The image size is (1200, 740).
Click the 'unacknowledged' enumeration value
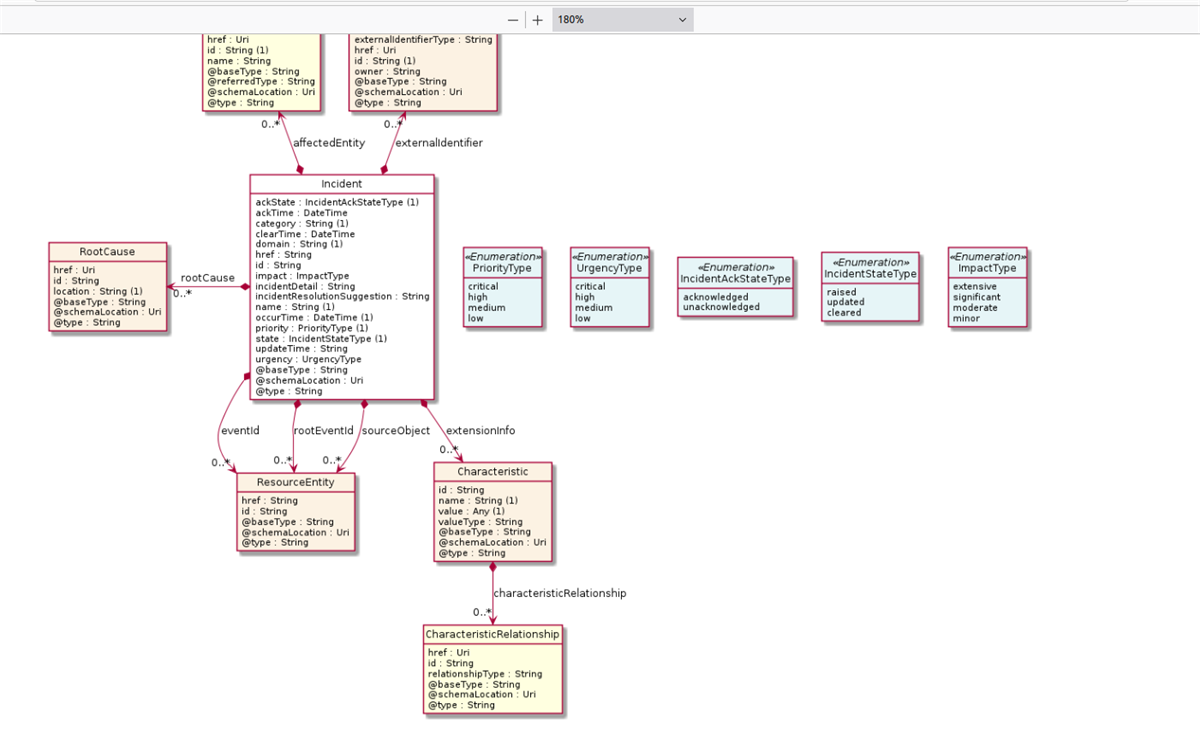[x=721, y=307]
